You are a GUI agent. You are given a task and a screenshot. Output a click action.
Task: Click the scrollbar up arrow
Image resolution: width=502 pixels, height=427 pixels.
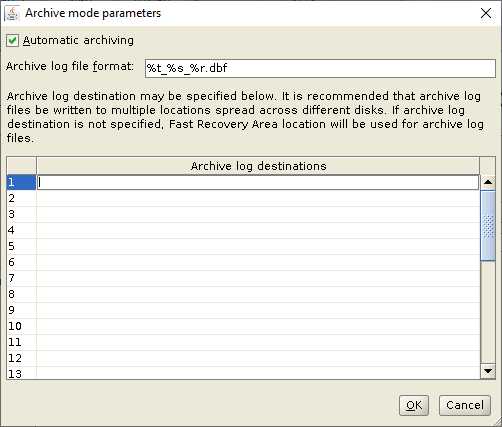tap(488, 182)
